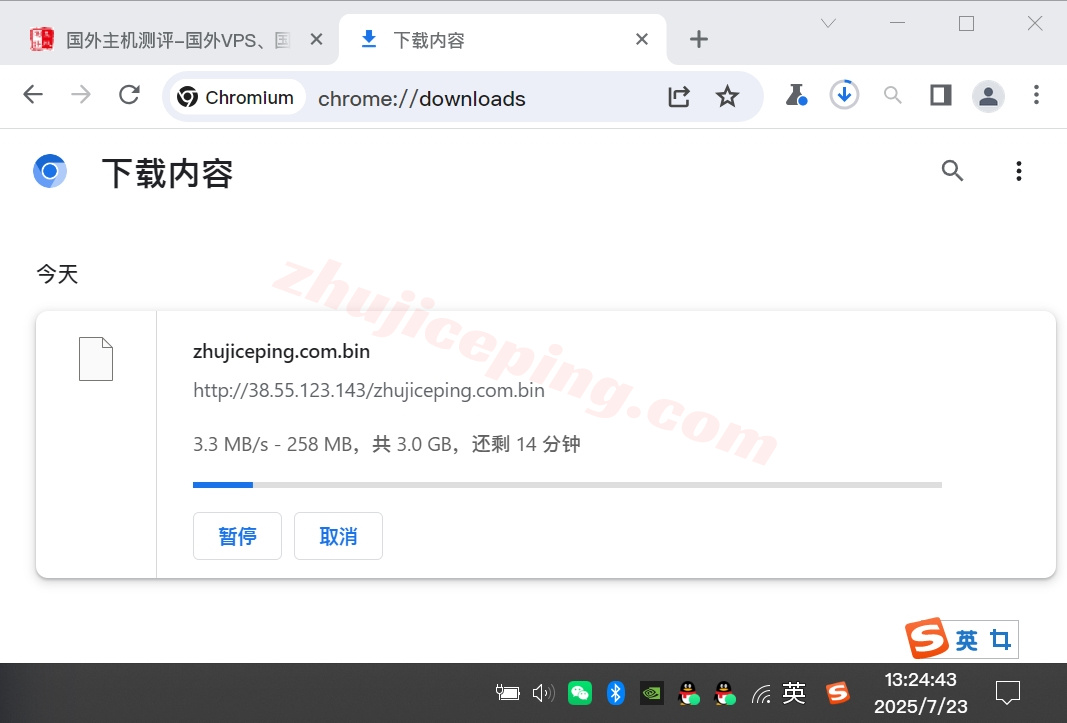The height and width of the screenshot is (723, 1067).
Task: Show the toolbar downloads bubble
Action: [x=844, y=95]
